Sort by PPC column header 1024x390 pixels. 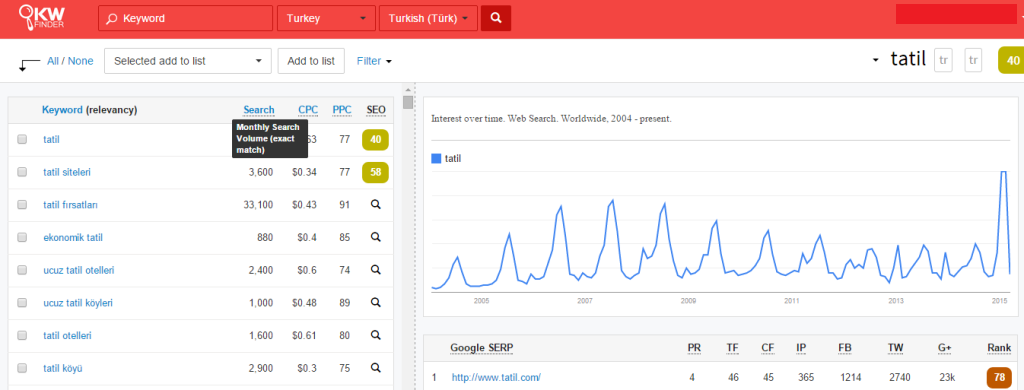coord(342,110)
